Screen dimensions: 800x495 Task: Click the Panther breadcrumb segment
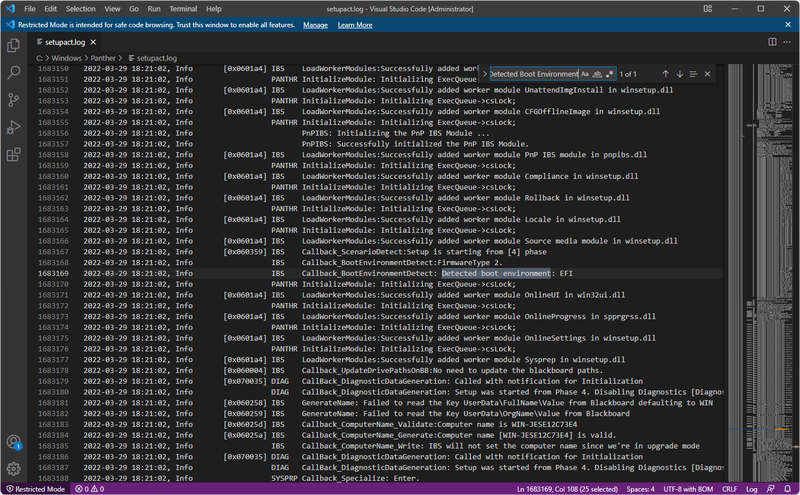(x=103, y=58)
